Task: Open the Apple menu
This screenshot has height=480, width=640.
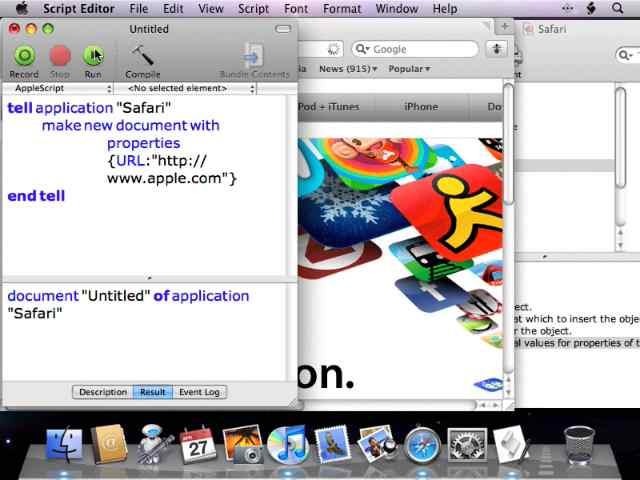Action: point(21,8)
